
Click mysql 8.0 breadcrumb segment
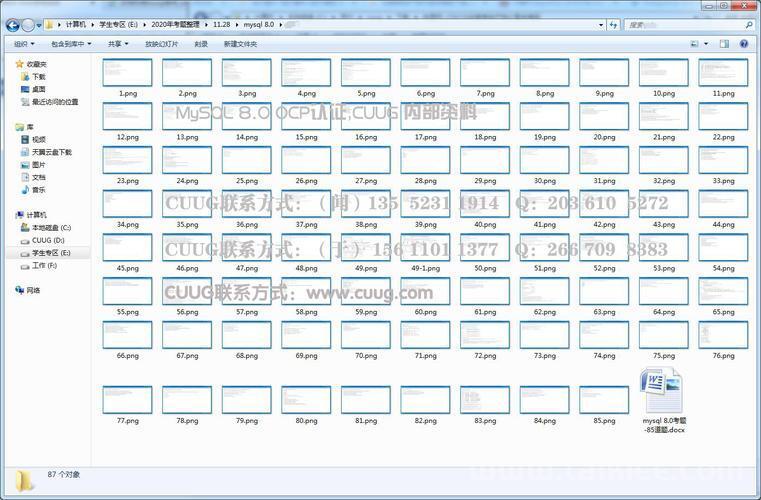(259, 24)
